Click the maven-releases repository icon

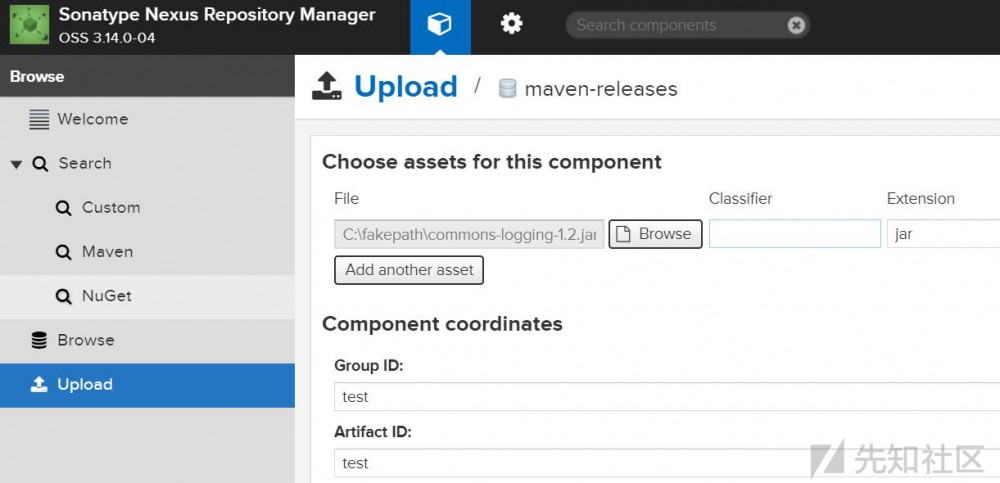[508, 88]
